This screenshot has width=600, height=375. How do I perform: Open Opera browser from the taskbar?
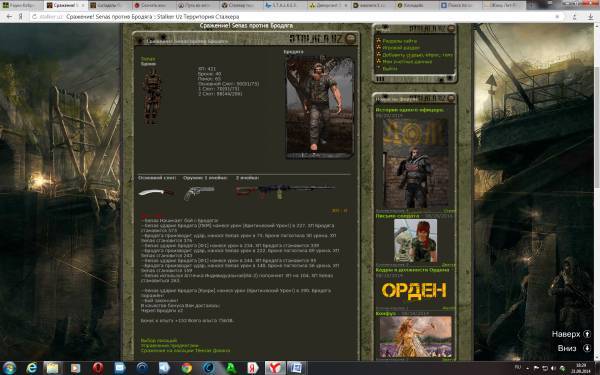98,368
